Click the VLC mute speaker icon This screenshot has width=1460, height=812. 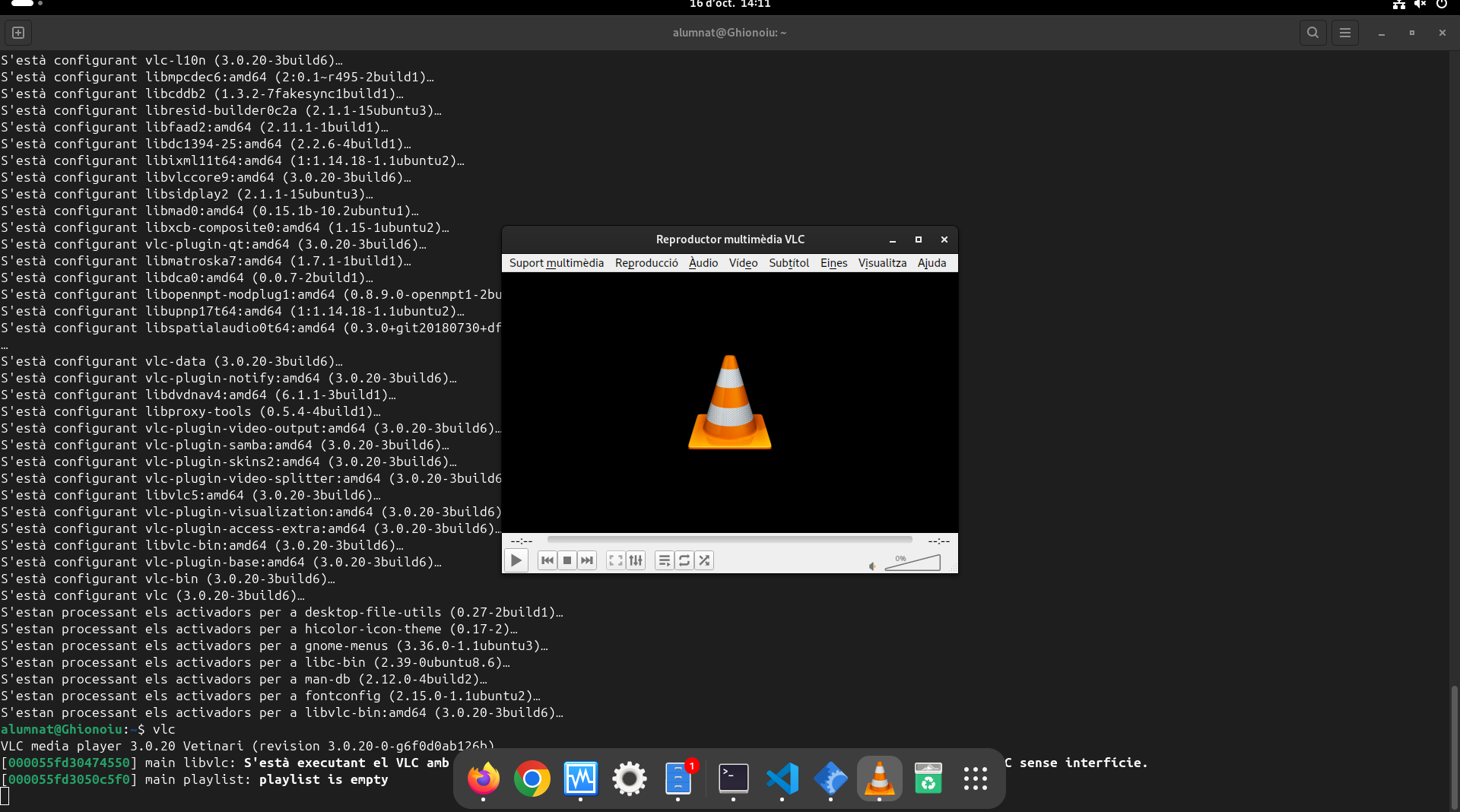872,566
